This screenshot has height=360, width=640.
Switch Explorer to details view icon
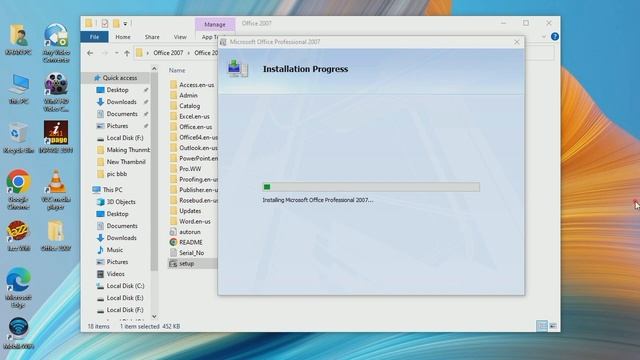[x=542, y=326]
